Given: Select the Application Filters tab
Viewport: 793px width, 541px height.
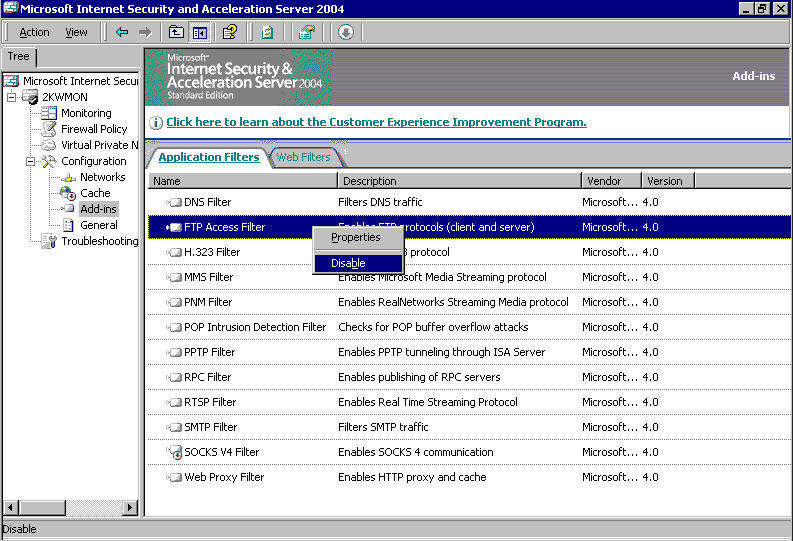Looking at the screenshot, I should click(209, 157).
